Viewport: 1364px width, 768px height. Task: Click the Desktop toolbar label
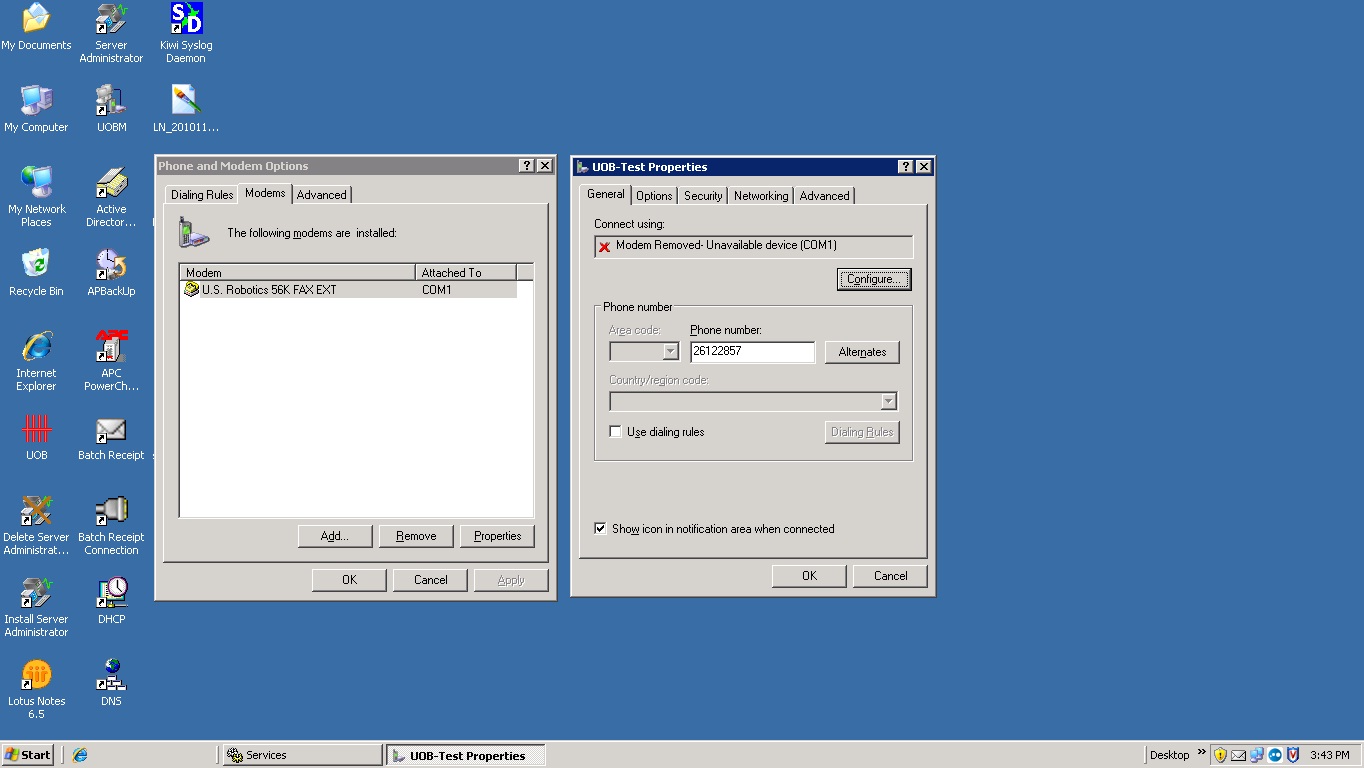pos(1169,755)
